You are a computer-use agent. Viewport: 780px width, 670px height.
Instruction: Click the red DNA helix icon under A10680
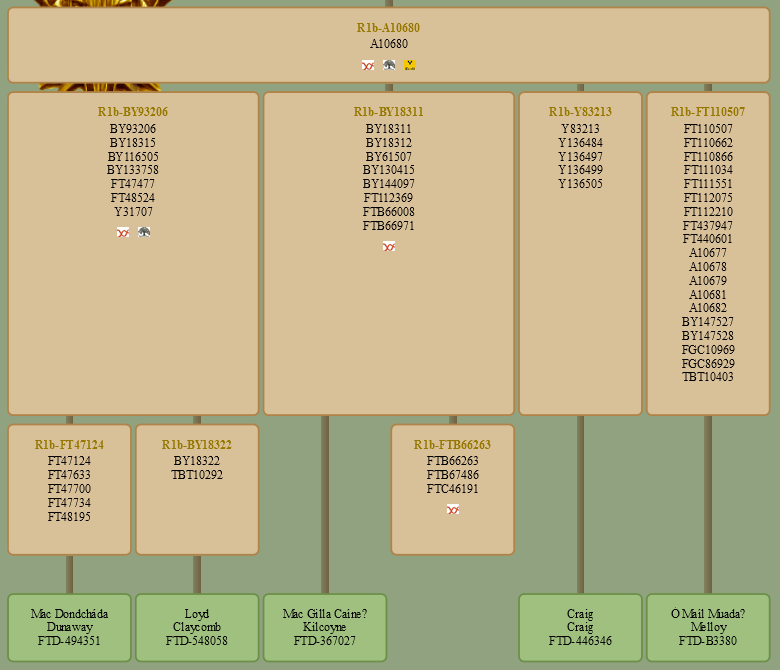click(368, 65)
